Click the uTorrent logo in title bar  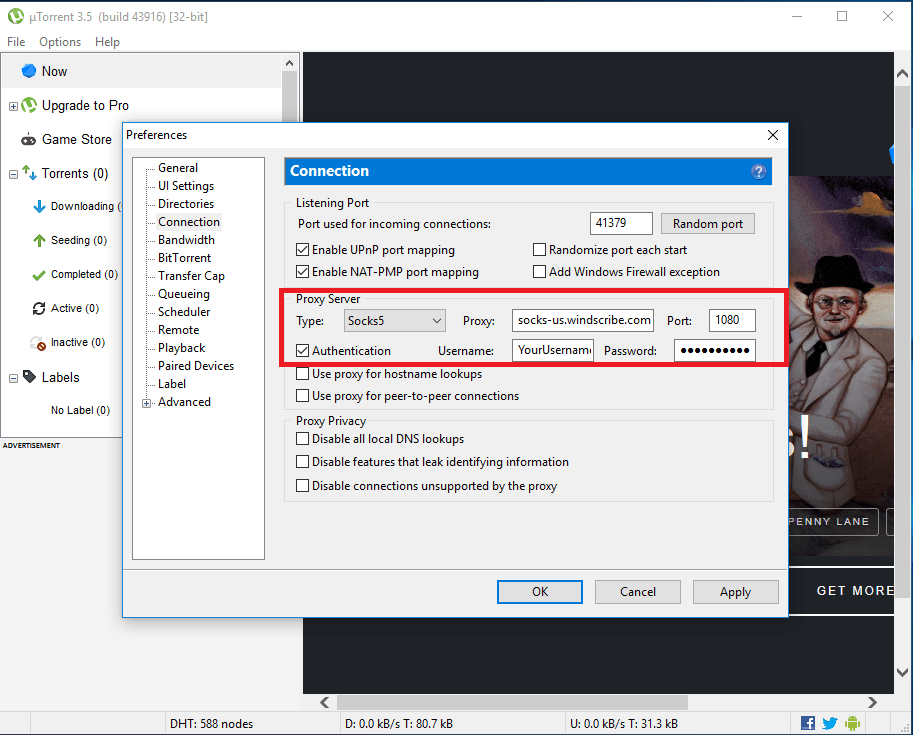[16, 16]
